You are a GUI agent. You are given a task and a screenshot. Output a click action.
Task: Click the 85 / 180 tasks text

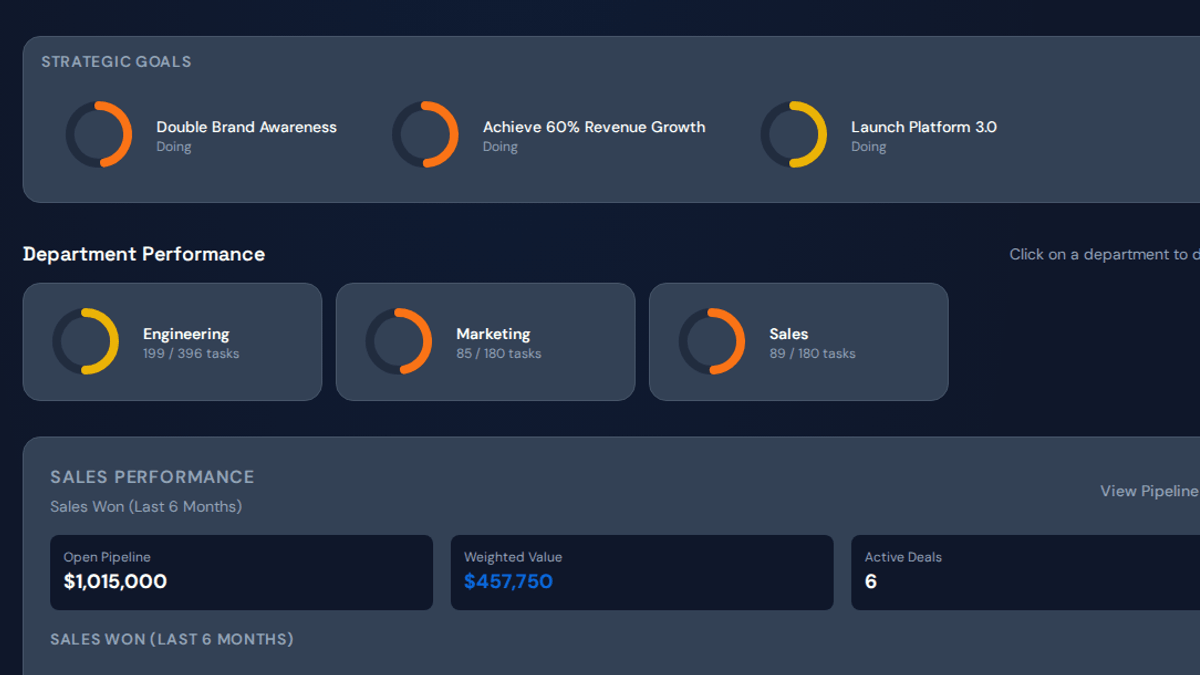(499, 353)
